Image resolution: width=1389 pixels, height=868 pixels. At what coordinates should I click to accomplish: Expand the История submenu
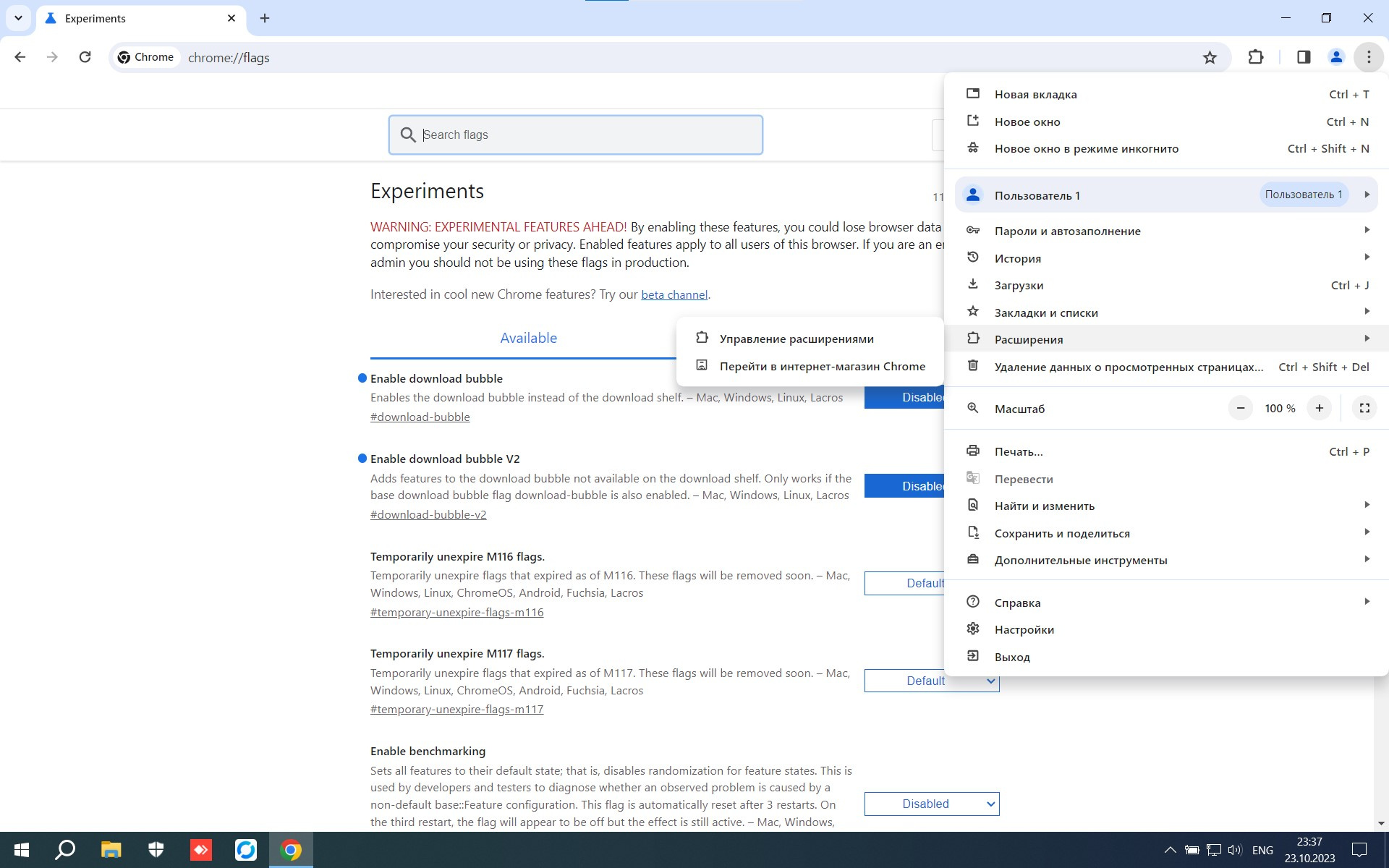(1166, 258)
